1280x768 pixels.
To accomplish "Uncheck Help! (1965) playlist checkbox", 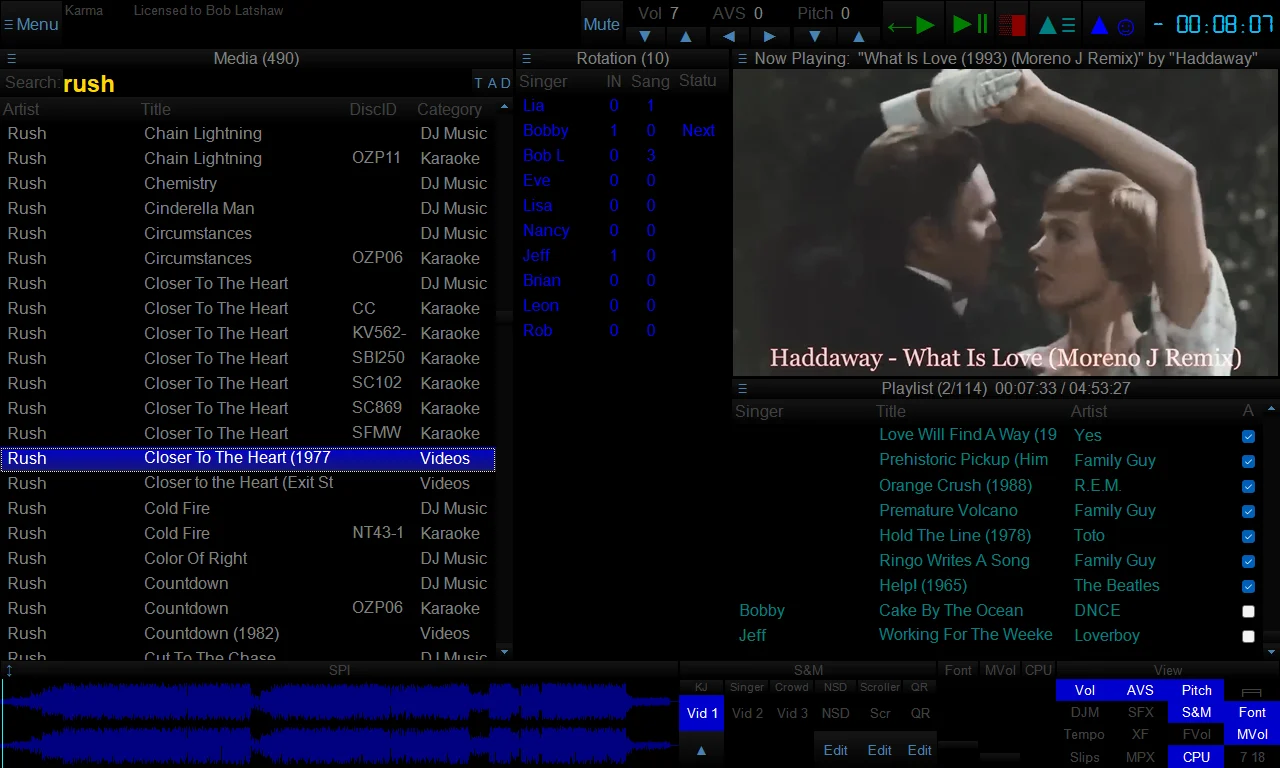I will [x=1248, y=586].
